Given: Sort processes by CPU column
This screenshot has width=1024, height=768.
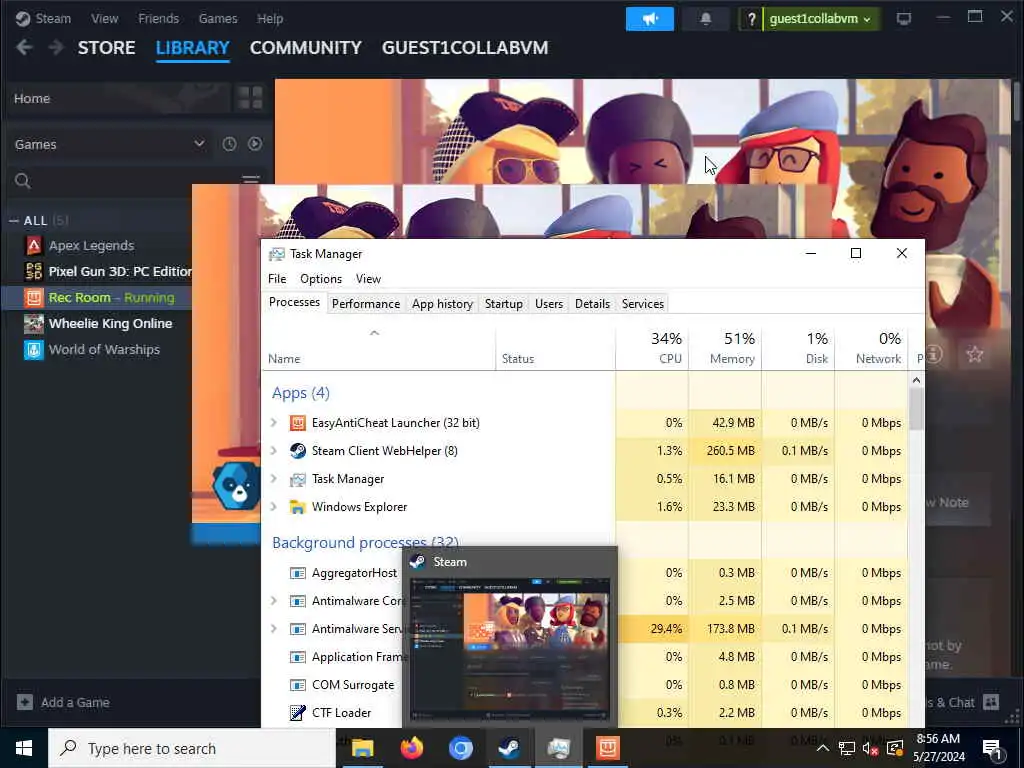Looking at the screenshot, I should 652,348.
